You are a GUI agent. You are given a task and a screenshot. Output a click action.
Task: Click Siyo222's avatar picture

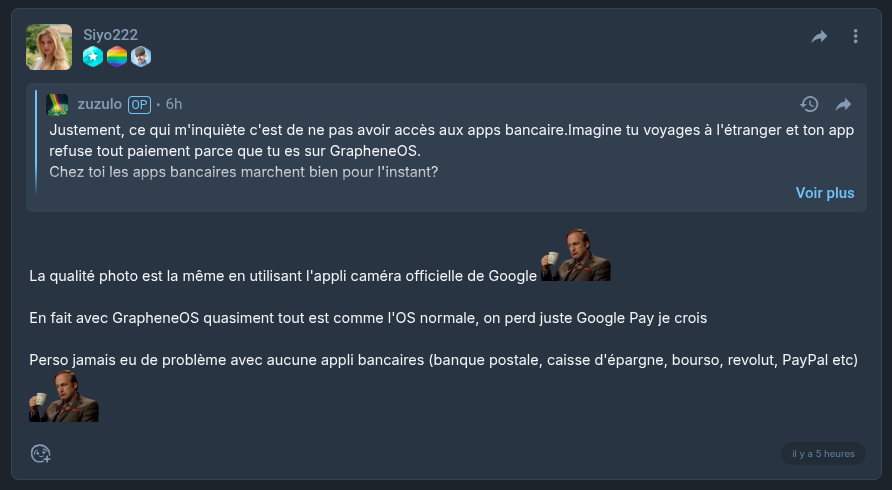(x=49, y=47)
